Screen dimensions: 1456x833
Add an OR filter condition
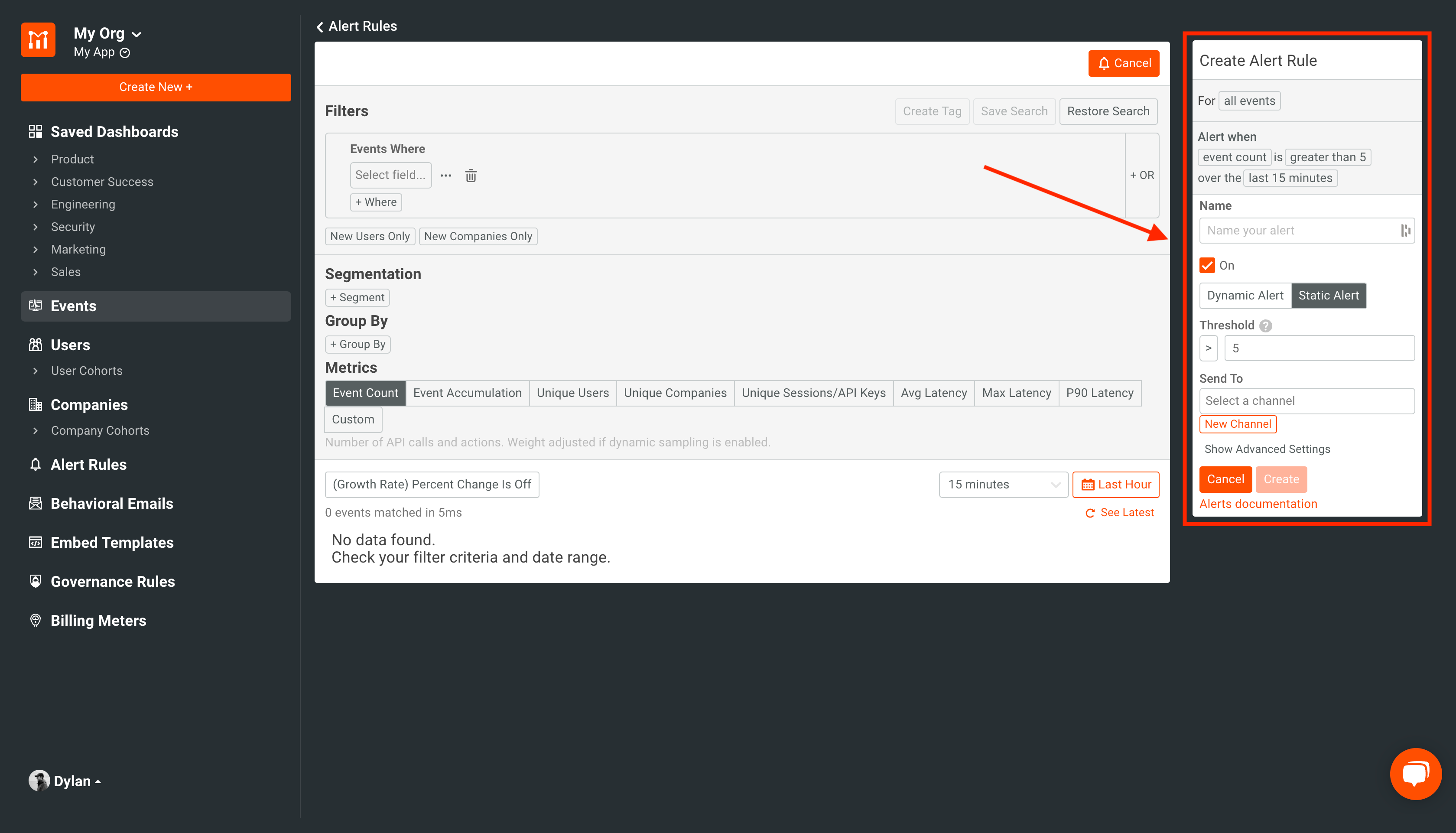(1142, 175)
